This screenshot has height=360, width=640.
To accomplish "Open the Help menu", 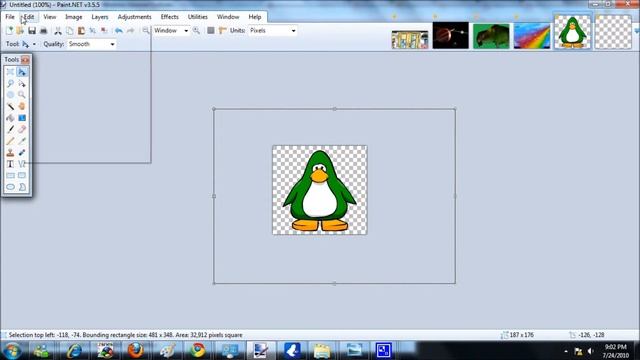I will [255, 17].
